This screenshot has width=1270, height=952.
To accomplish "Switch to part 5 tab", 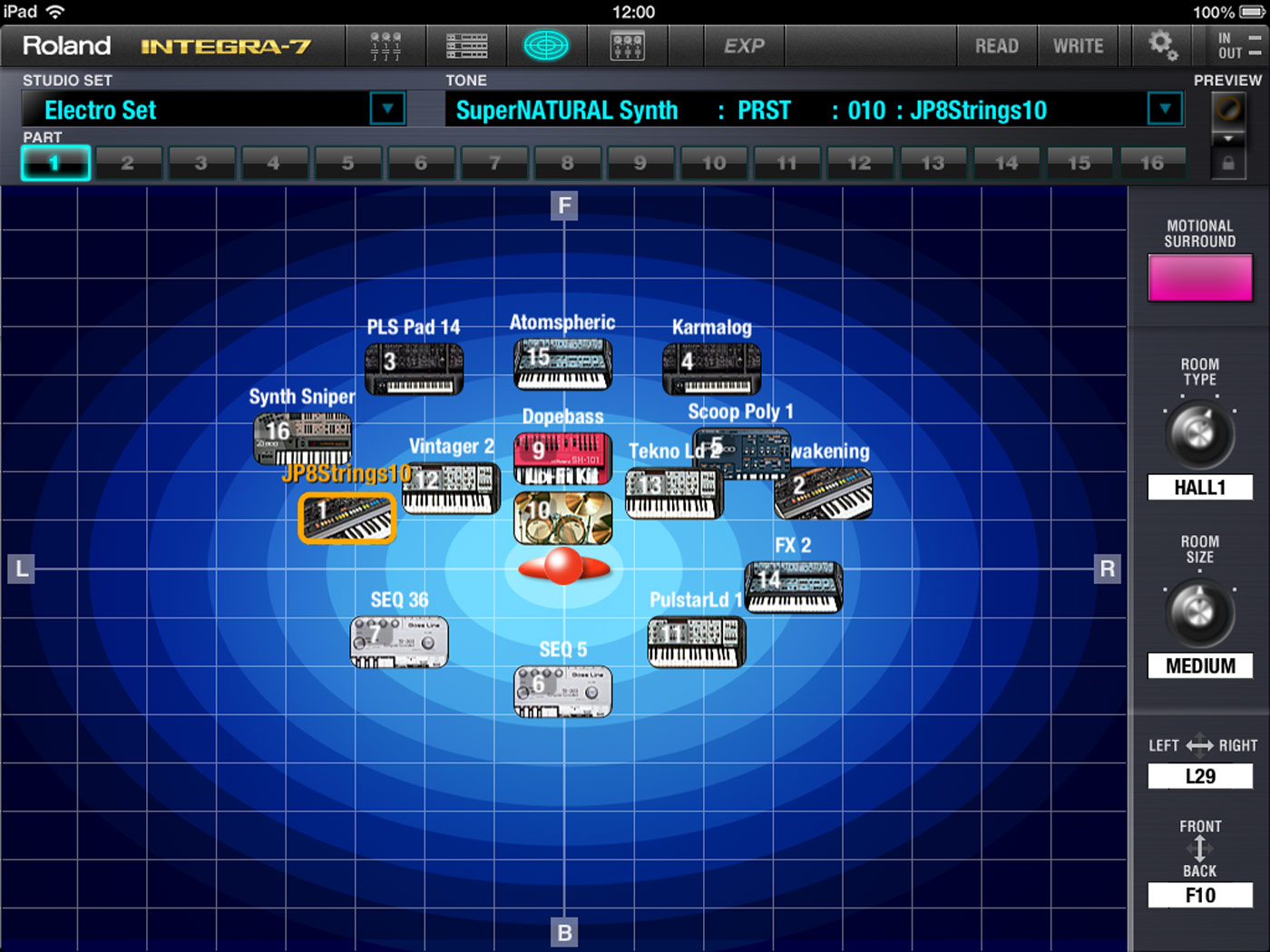I will point(347,163).
